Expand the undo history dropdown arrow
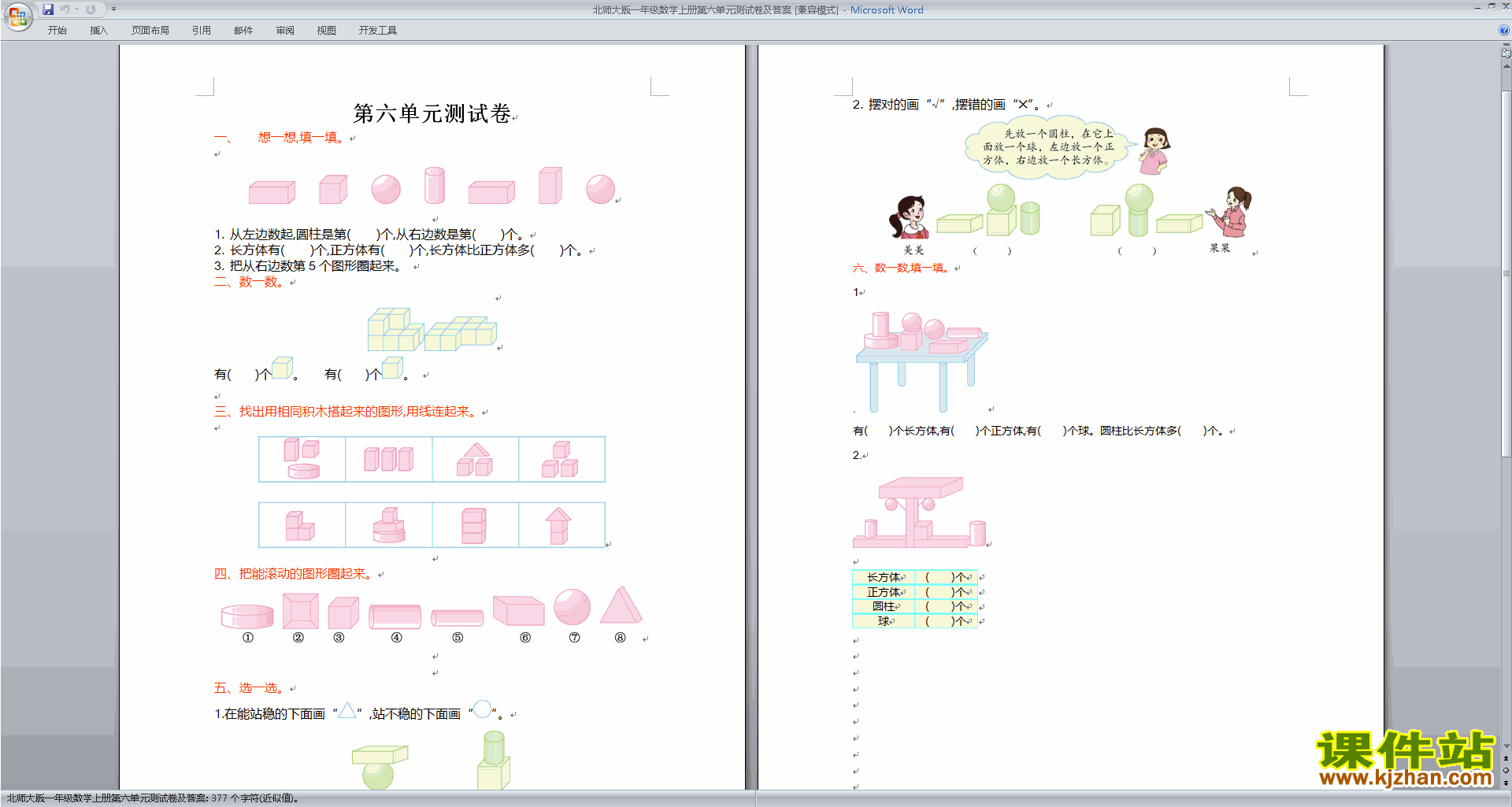The width and height of the screenshot is (1512, 807). pos(77,9)
